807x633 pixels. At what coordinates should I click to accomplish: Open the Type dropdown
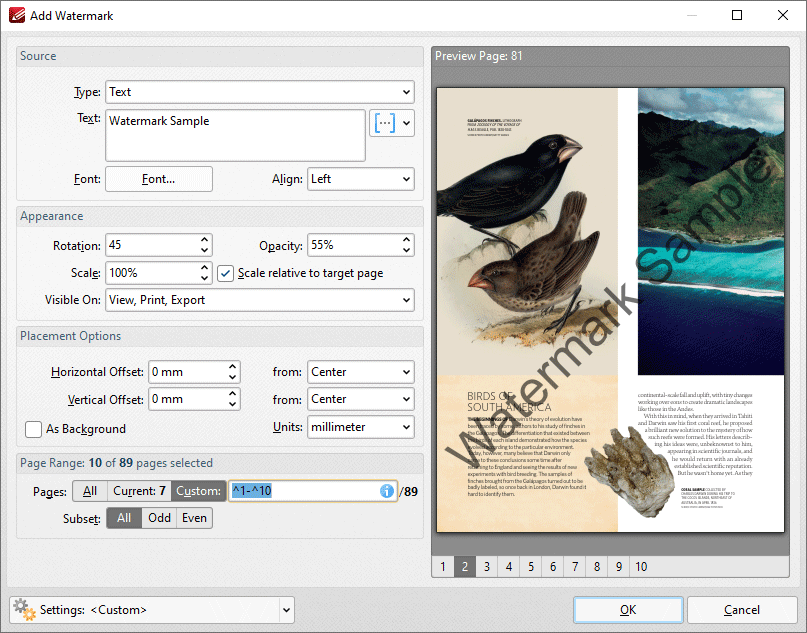point(260,92)
